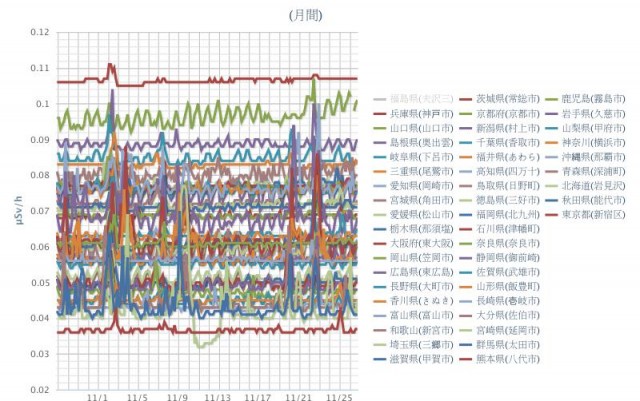Select the 北海道(岩見沢) legend entry
This screenshot has width=640, height=401.
point(585,186)
